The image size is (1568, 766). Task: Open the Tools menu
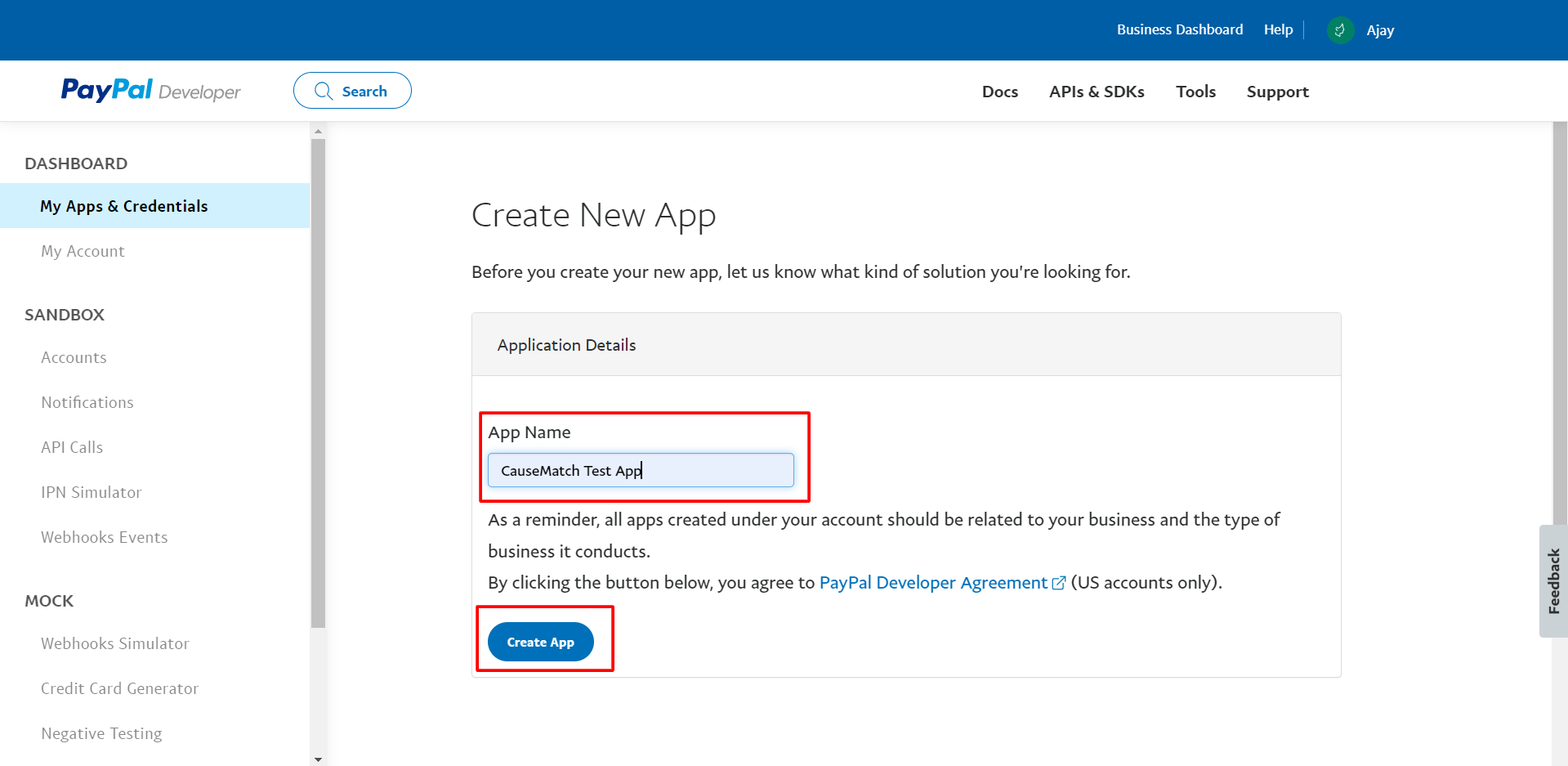pos(1196,92)
